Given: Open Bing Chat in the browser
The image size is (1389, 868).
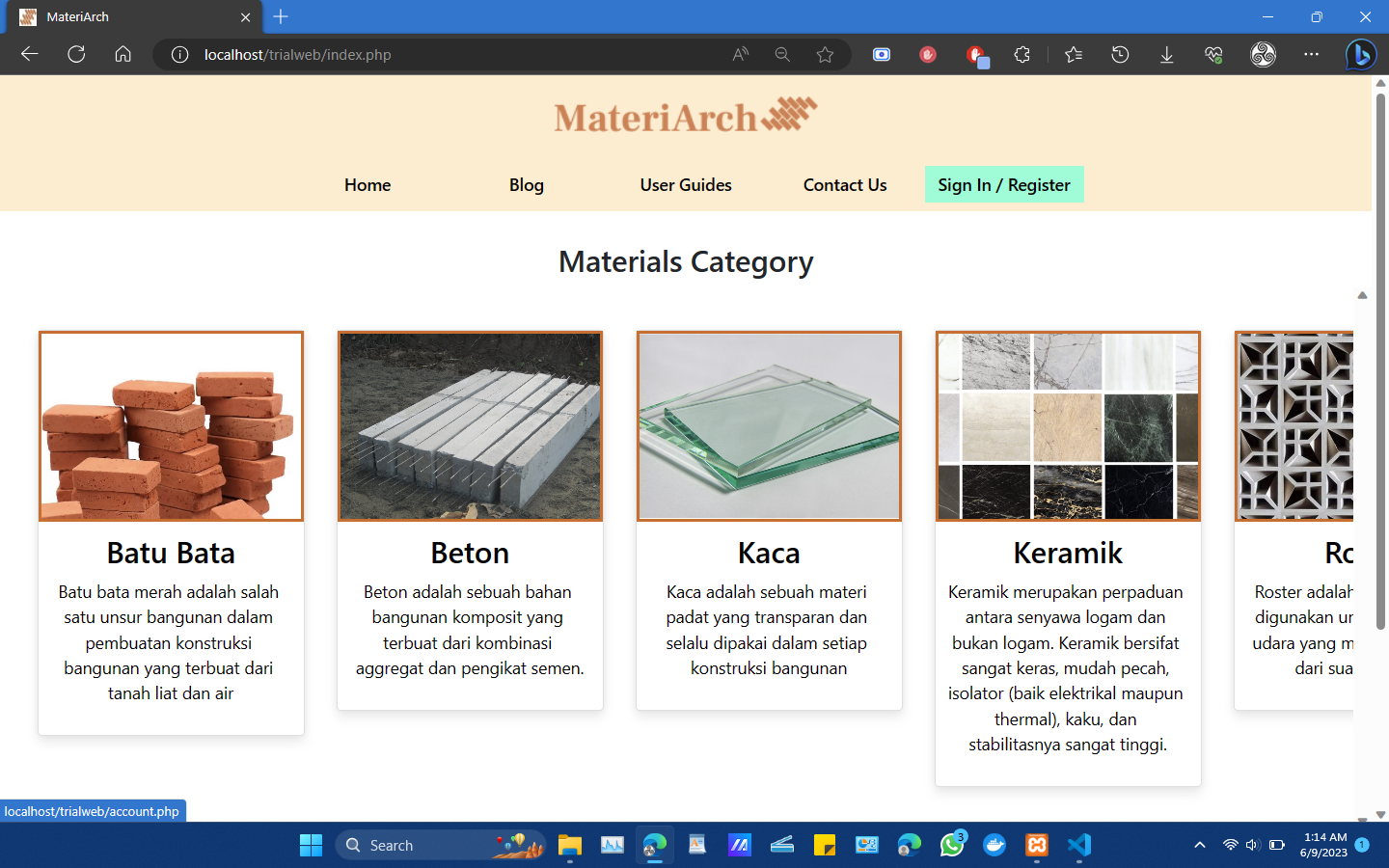Looking at the screenshot, I should coord(1359,54).
